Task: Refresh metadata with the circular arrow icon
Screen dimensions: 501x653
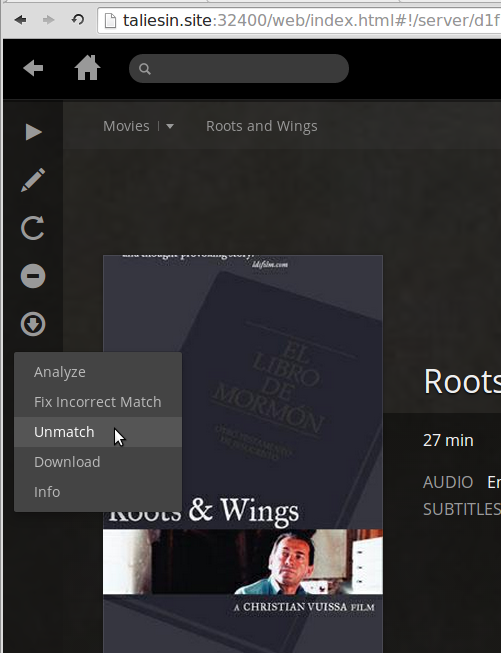Action: coord(32,228)
